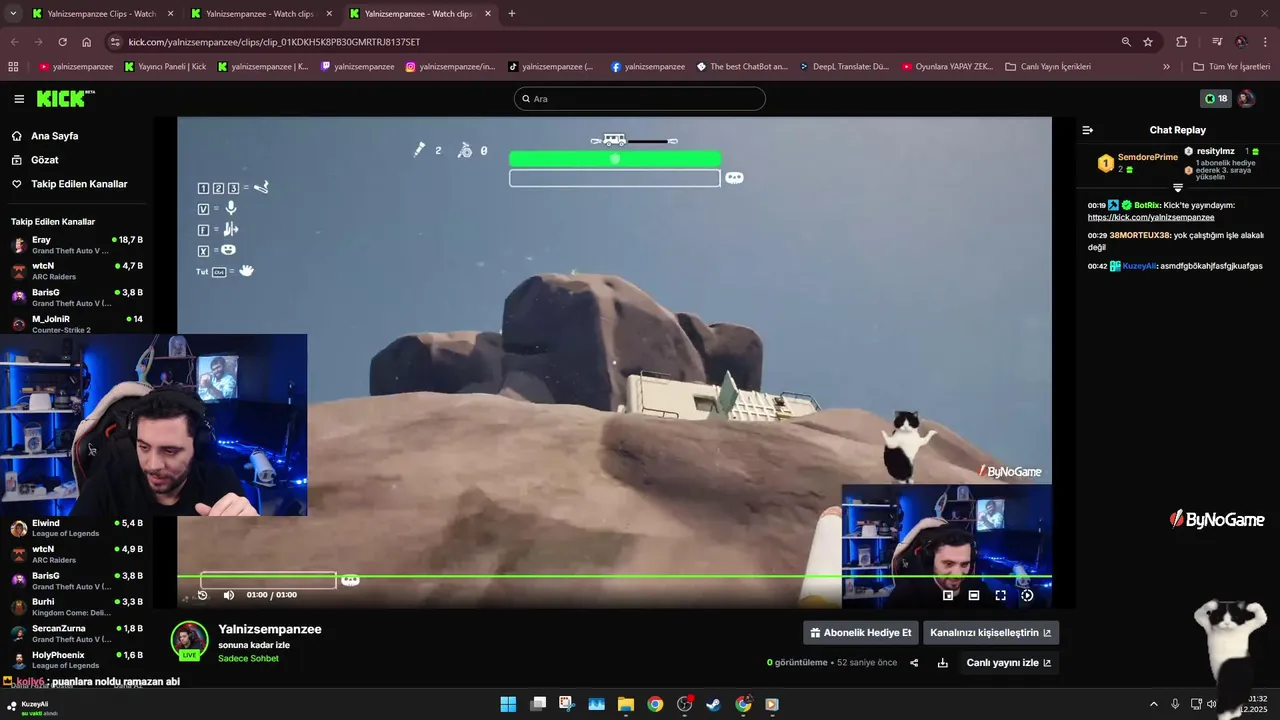Open SercanZurna channel in sidebar
Screen dimensions: 1280x720
[x=76, y=633]
